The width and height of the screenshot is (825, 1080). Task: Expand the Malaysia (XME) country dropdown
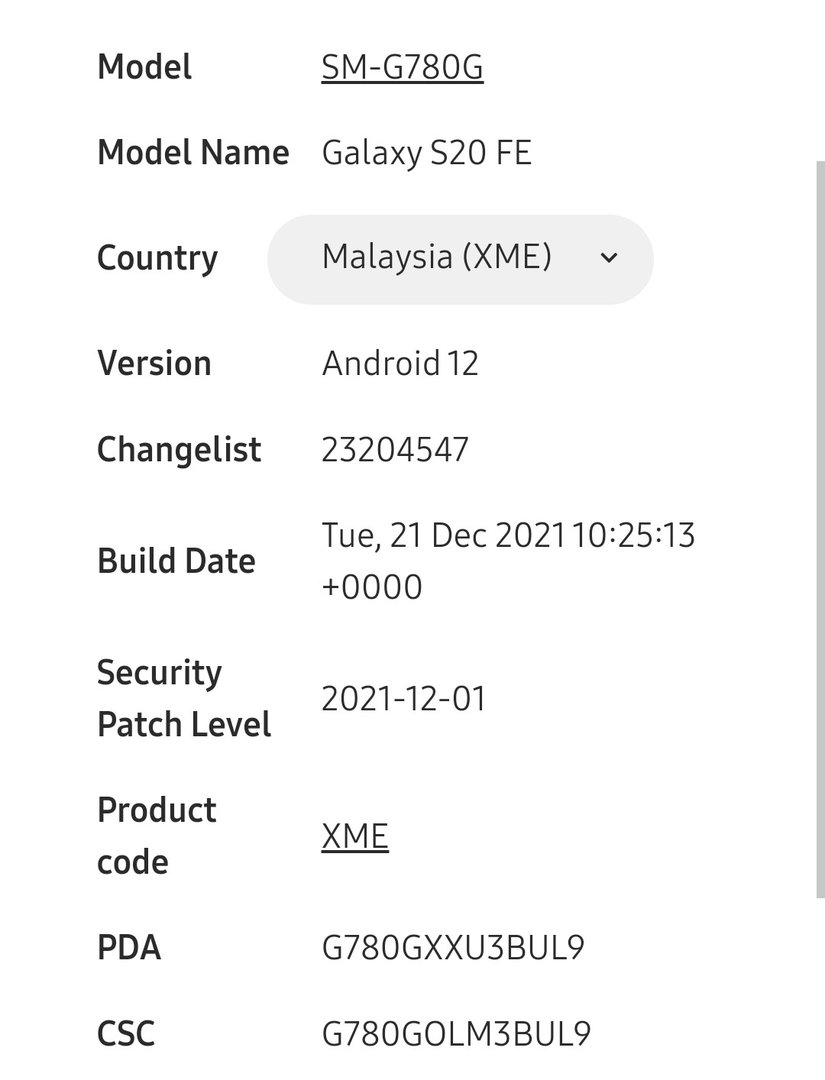point(460,259)
